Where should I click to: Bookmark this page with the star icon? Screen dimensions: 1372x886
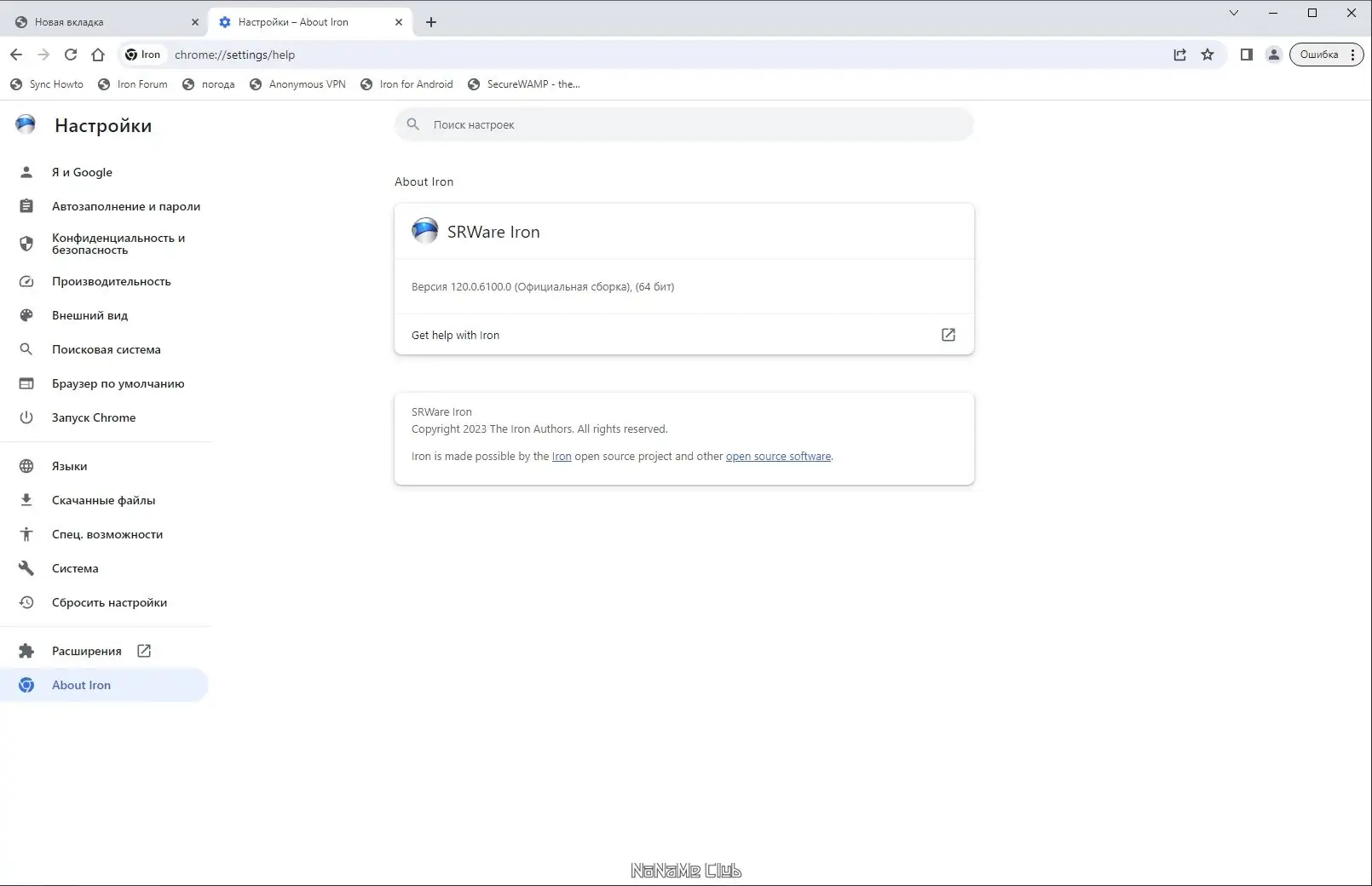pyautogui.click(x=1208, y=55)
